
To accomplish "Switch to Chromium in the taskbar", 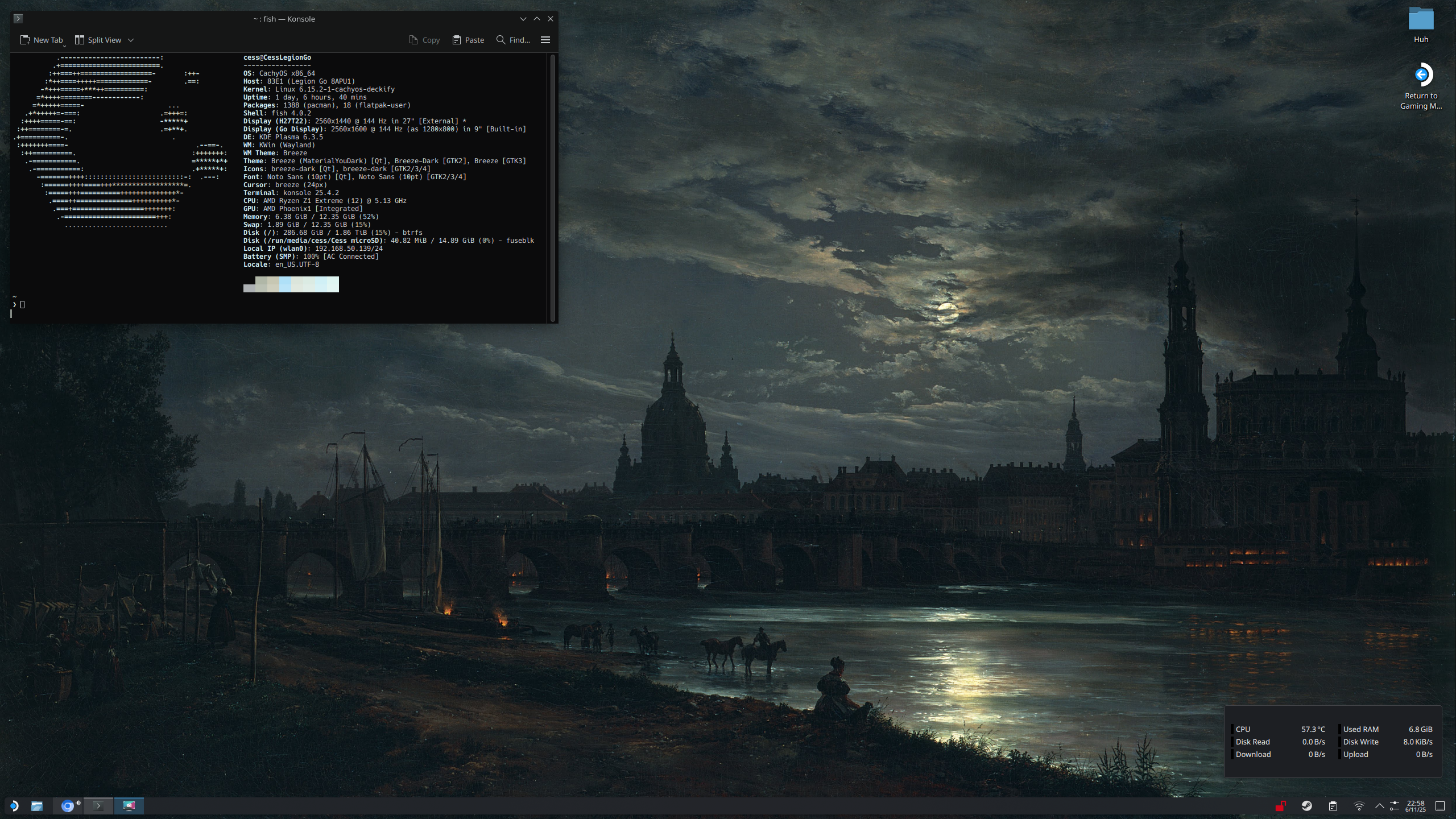I will coord(67,806).
